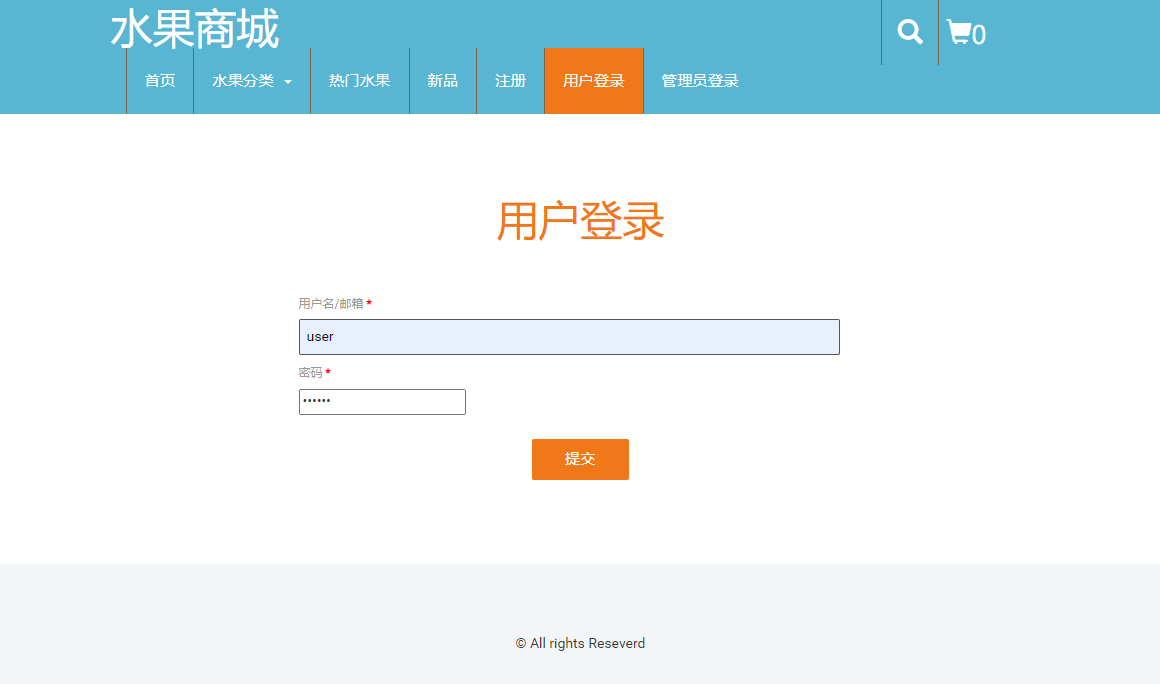Click the 用户登录 page heading
The height and width of the screenshot is (684, 1160).
(580, 222)
